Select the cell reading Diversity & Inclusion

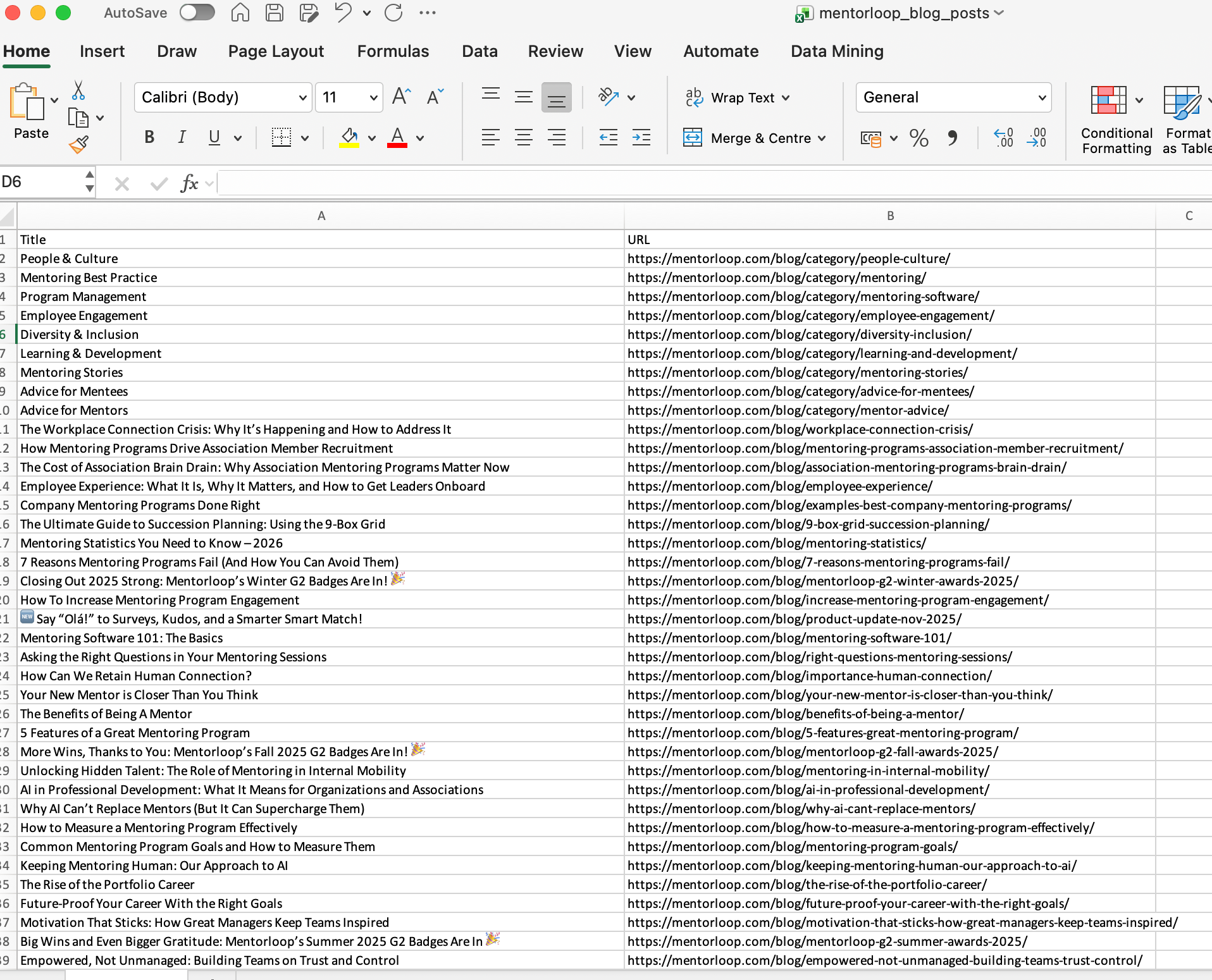click(321, 334)
